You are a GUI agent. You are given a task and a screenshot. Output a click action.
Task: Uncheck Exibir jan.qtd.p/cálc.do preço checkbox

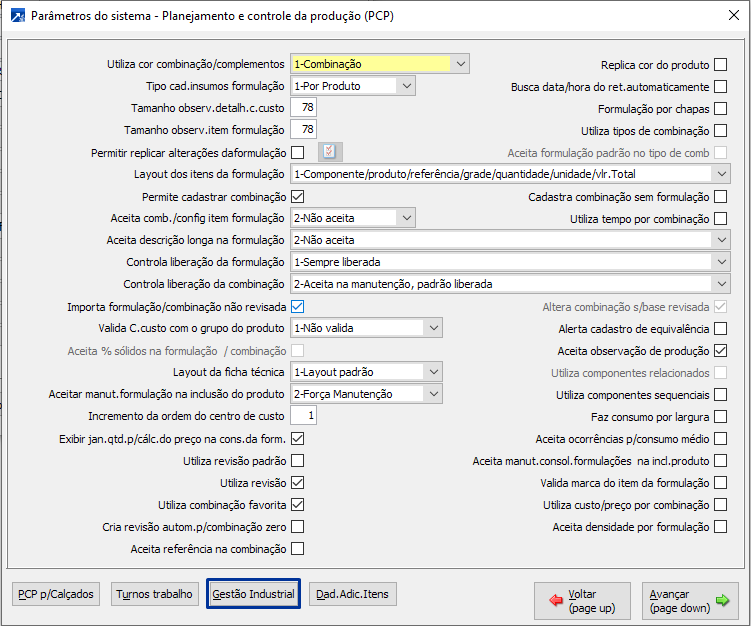(297, 439)
